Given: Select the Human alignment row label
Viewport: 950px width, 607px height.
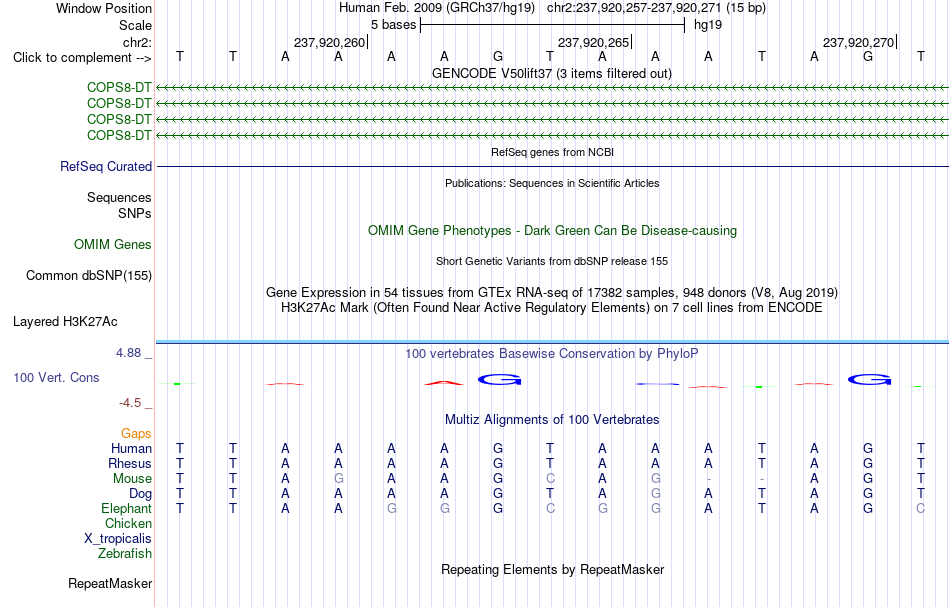Looking at the screenshot, I should click(131, 448).
